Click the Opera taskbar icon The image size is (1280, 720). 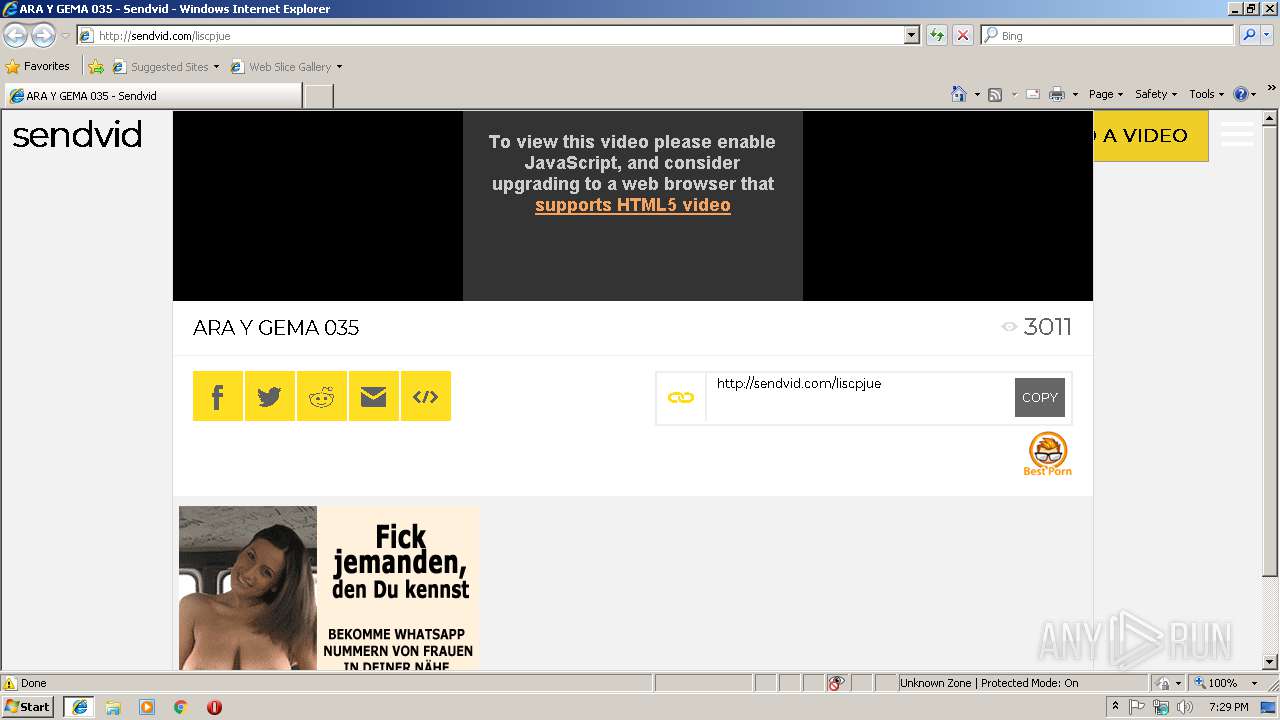pyautogui.click(x=214, y=706)
